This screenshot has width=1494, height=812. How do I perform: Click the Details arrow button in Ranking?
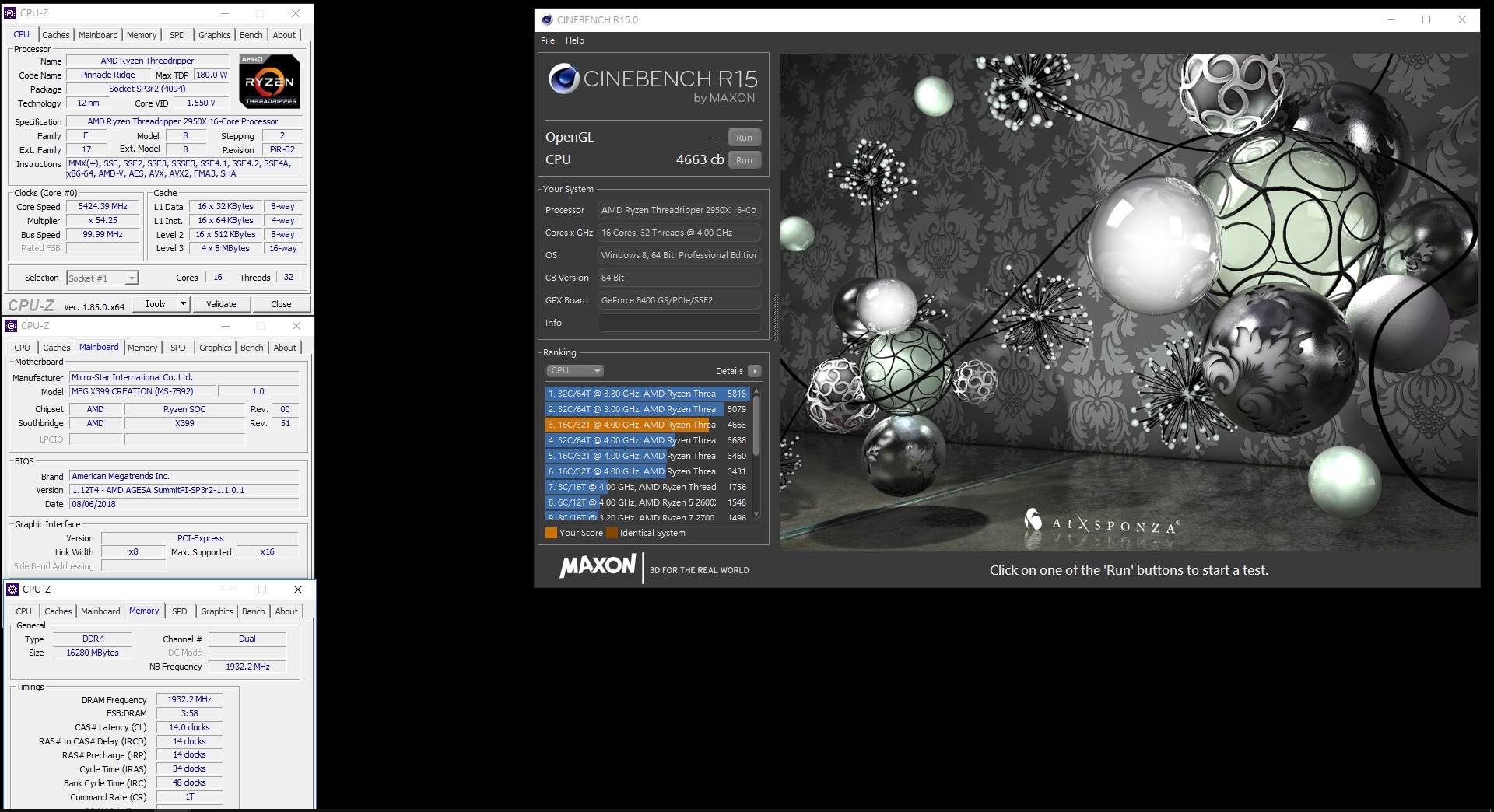click(754, 371)
